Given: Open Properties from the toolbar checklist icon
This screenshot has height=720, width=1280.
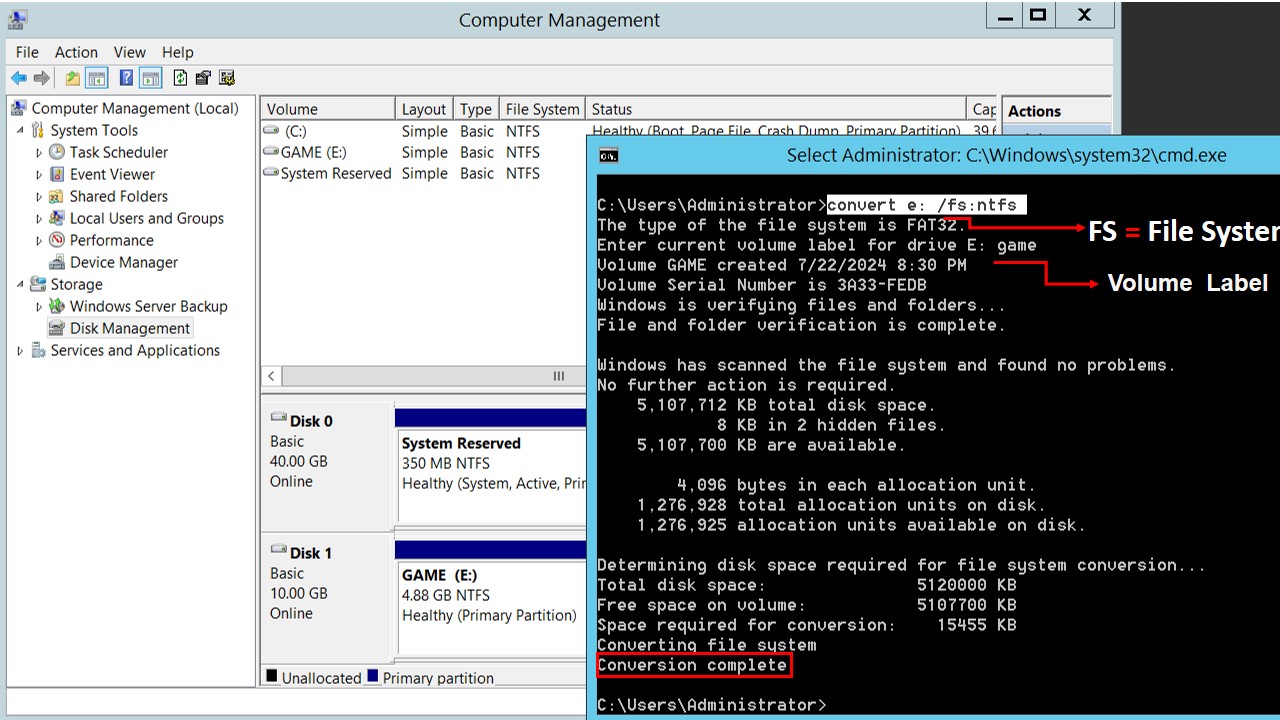Looking at the screenshot, I should [x=203, y=78].
